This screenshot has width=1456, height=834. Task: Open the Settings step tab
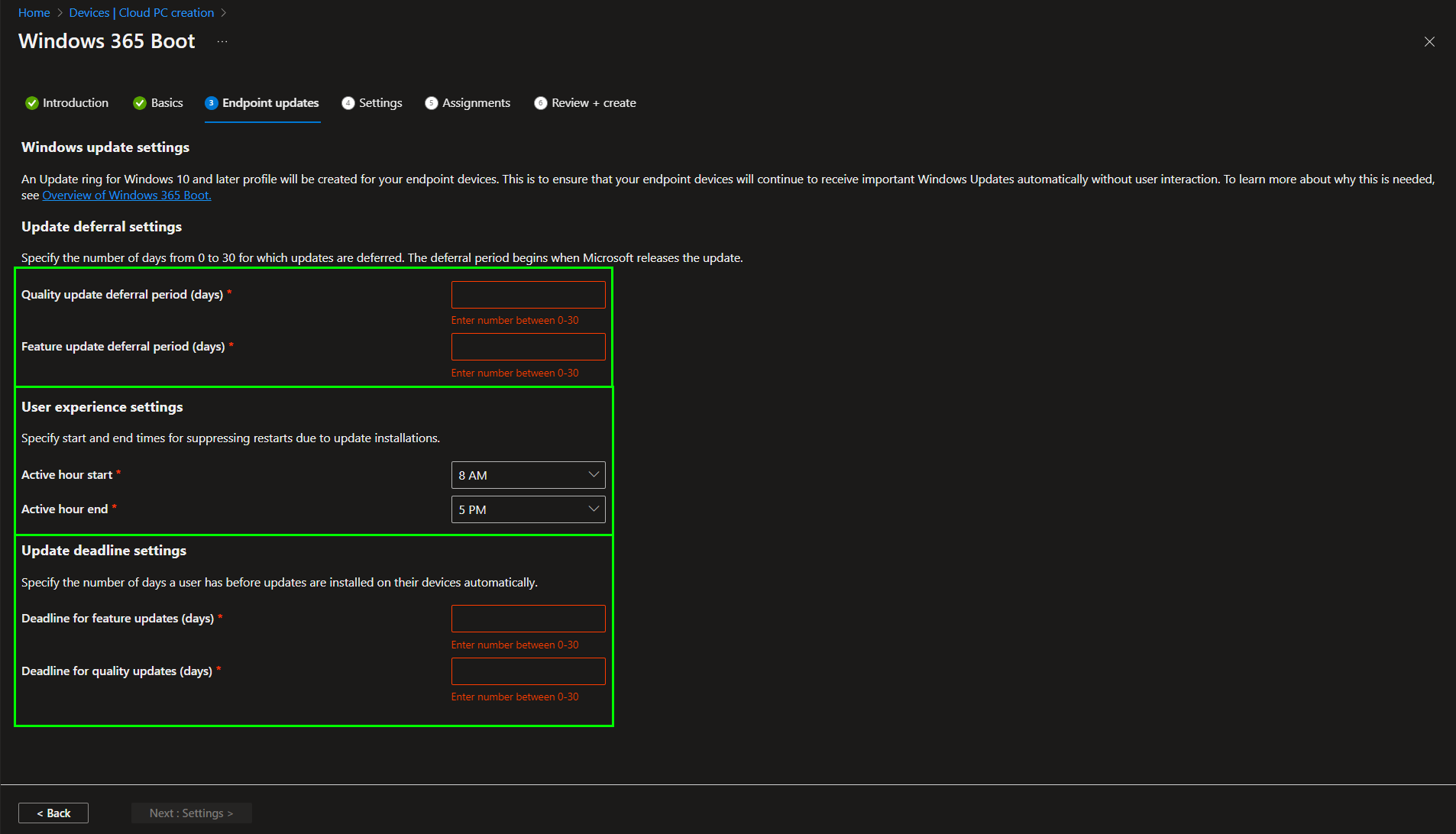372,103
